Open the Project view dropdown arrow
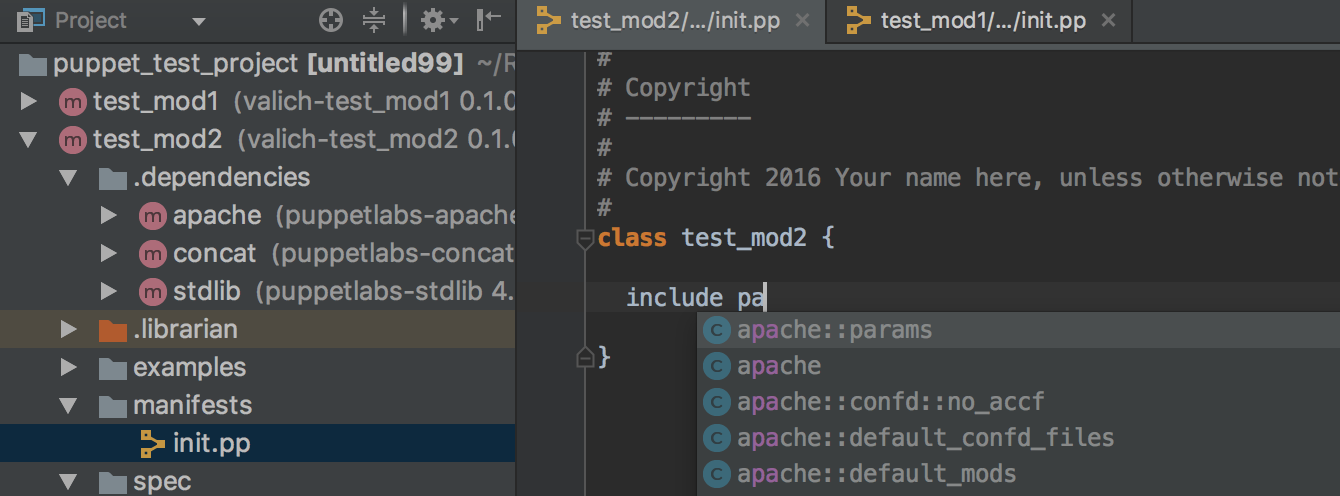Screen dimensions: 1340x496 198,21
